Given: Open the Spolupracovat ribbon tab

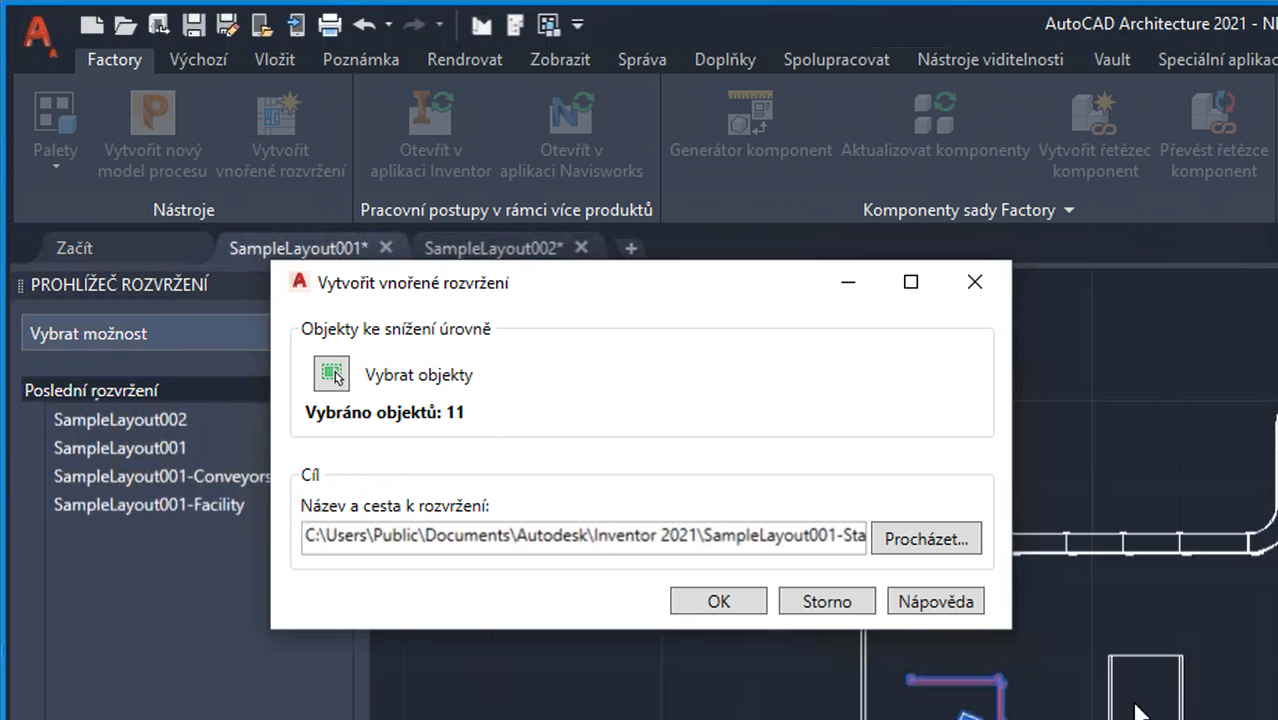Looking at the screenshot, I should coord(836,60).
